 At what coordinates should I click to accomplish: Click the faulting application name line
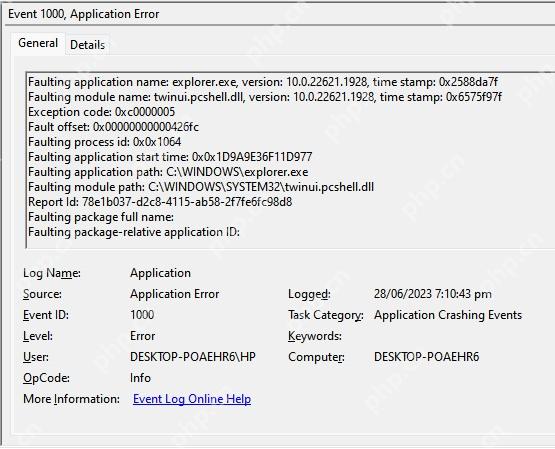point(263,82)
